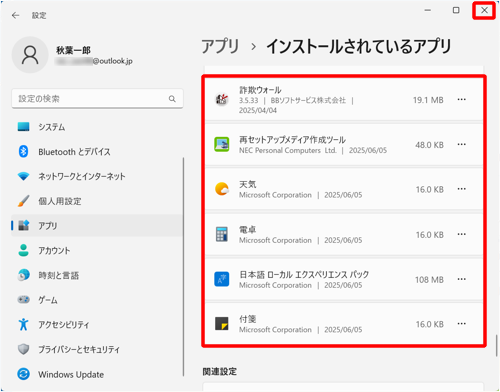
Task: Open more options for 付箋
Action: tap(462, 324)
